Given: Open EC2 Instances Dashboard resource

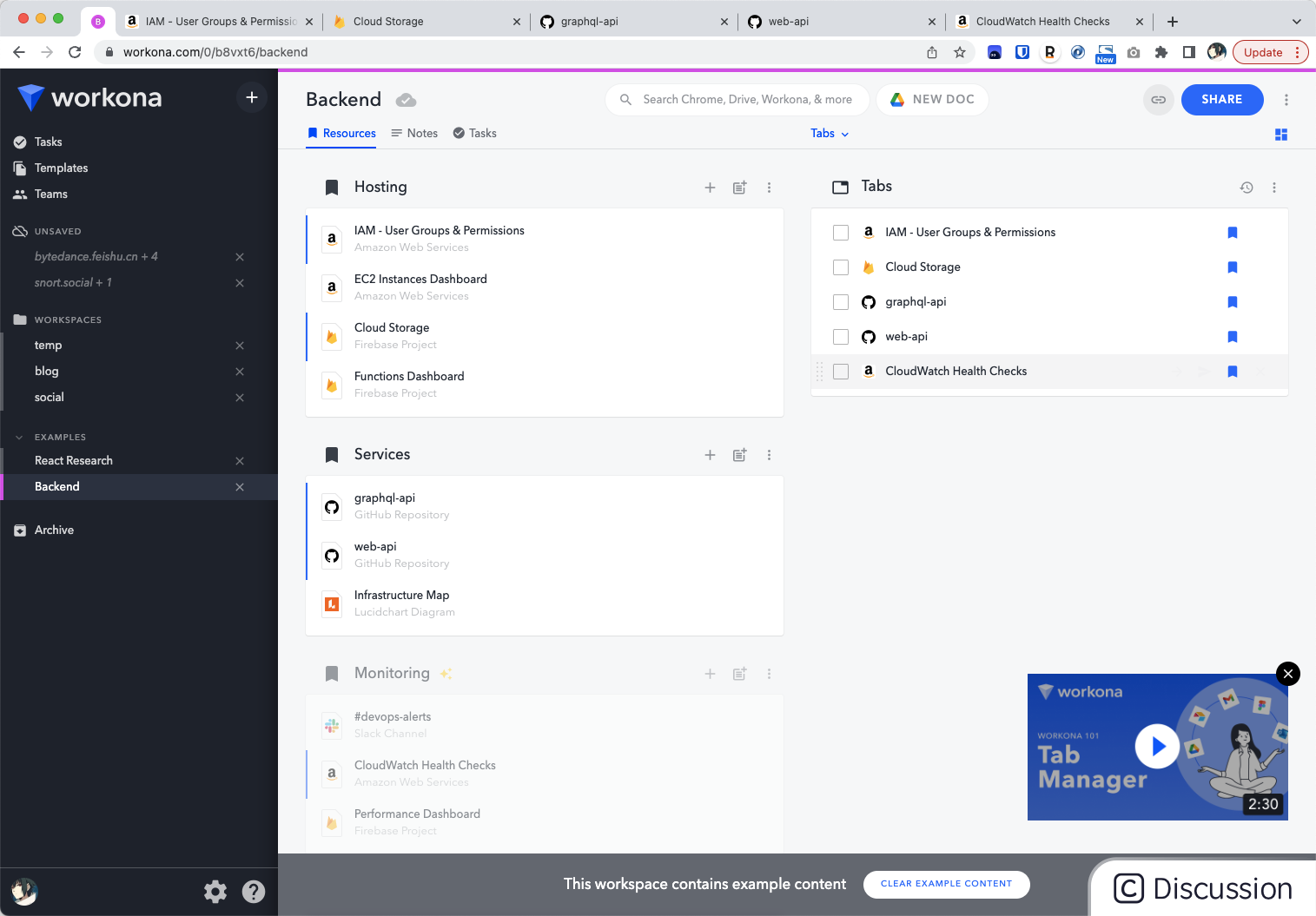Looking at the screenshot, I should pyautogui.click(x=545, y=287).
